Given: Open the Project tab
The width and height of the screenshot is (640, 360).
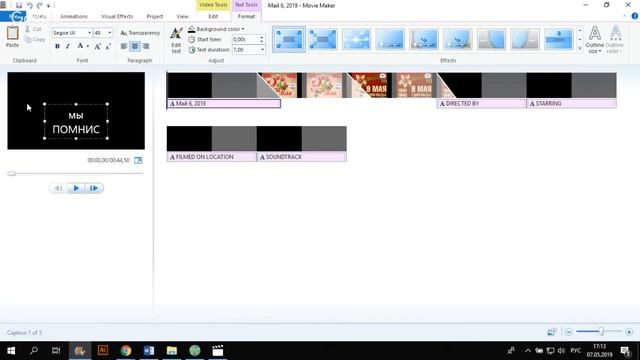Looking at the screenshot, I should pos(155,16).
